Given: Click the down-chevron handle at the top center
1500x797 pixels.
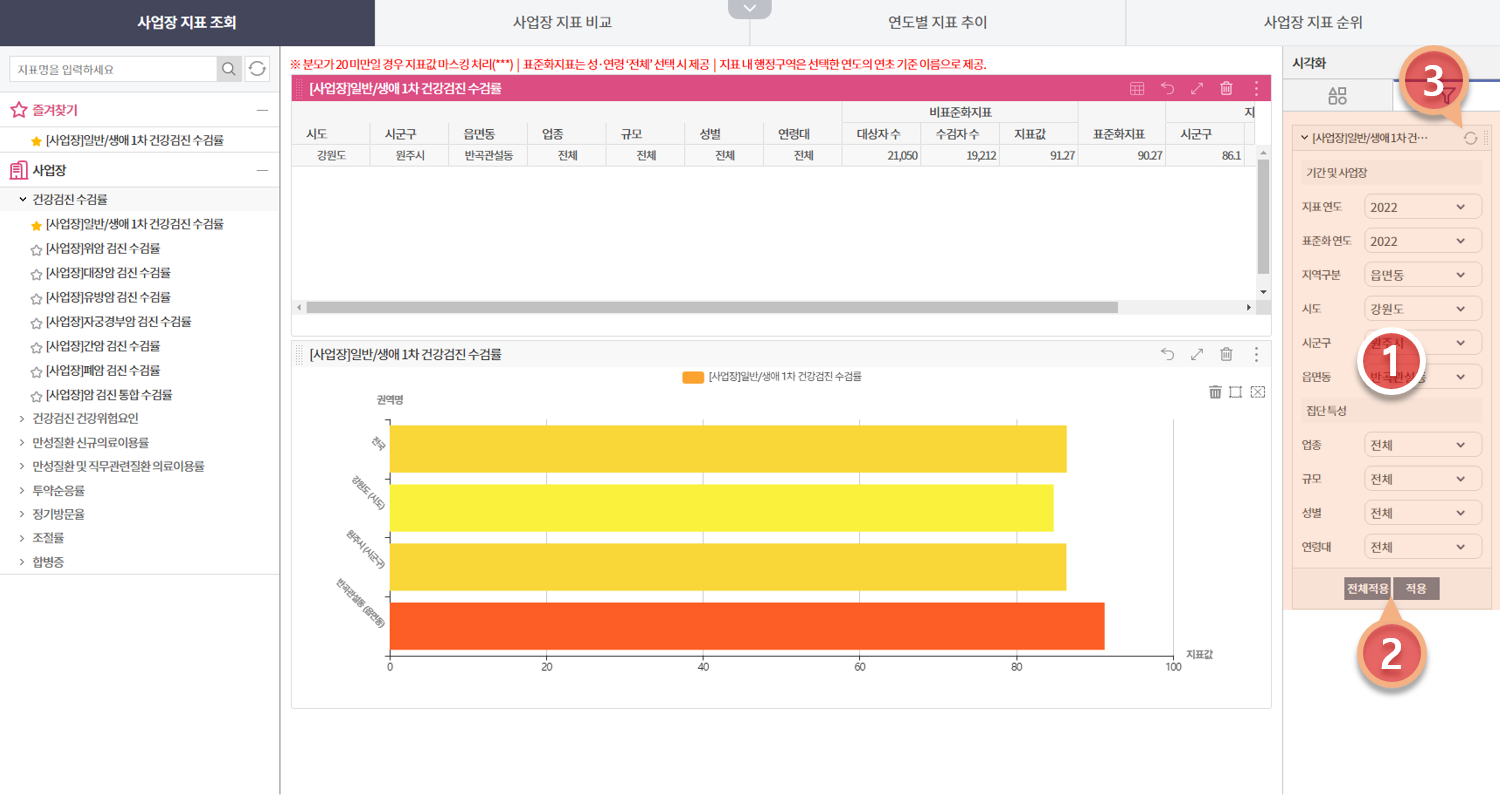Looking at the screenshot, I should [750, 9].
